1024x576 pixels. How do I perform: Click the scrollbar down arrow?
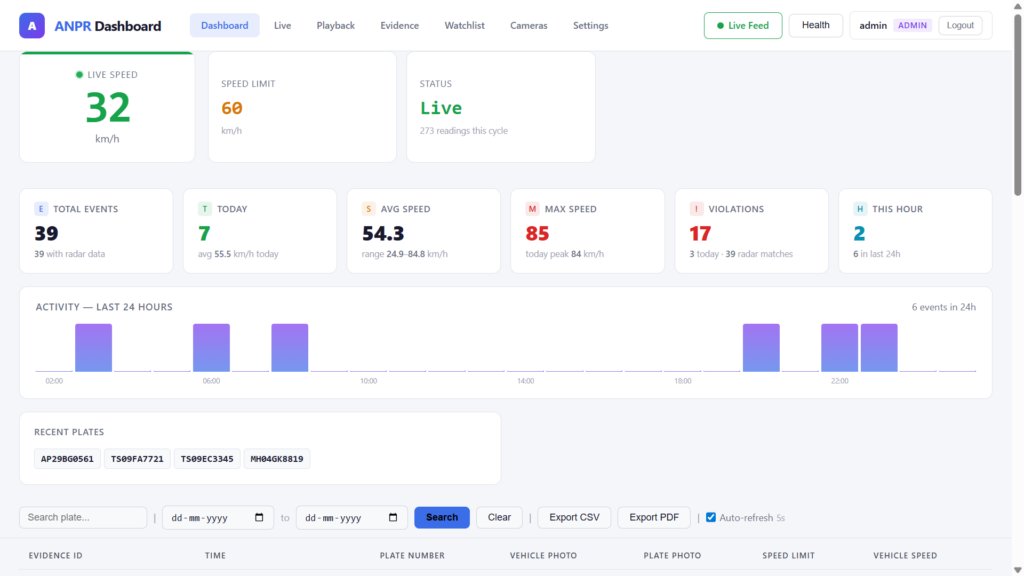tap(1017, 570)
